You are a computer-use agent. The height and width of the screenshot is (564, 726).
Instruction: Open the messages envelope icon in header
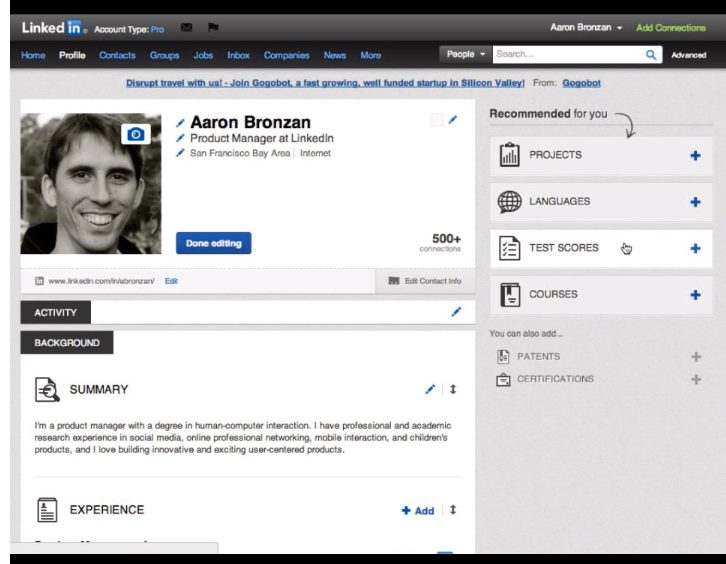[186, 28]
